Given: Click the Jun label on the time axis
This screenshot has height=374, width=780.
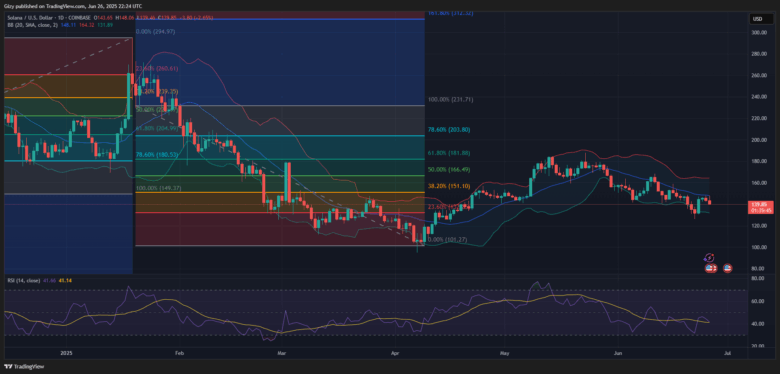Looking at the screenshot, I should coord(617,353).
